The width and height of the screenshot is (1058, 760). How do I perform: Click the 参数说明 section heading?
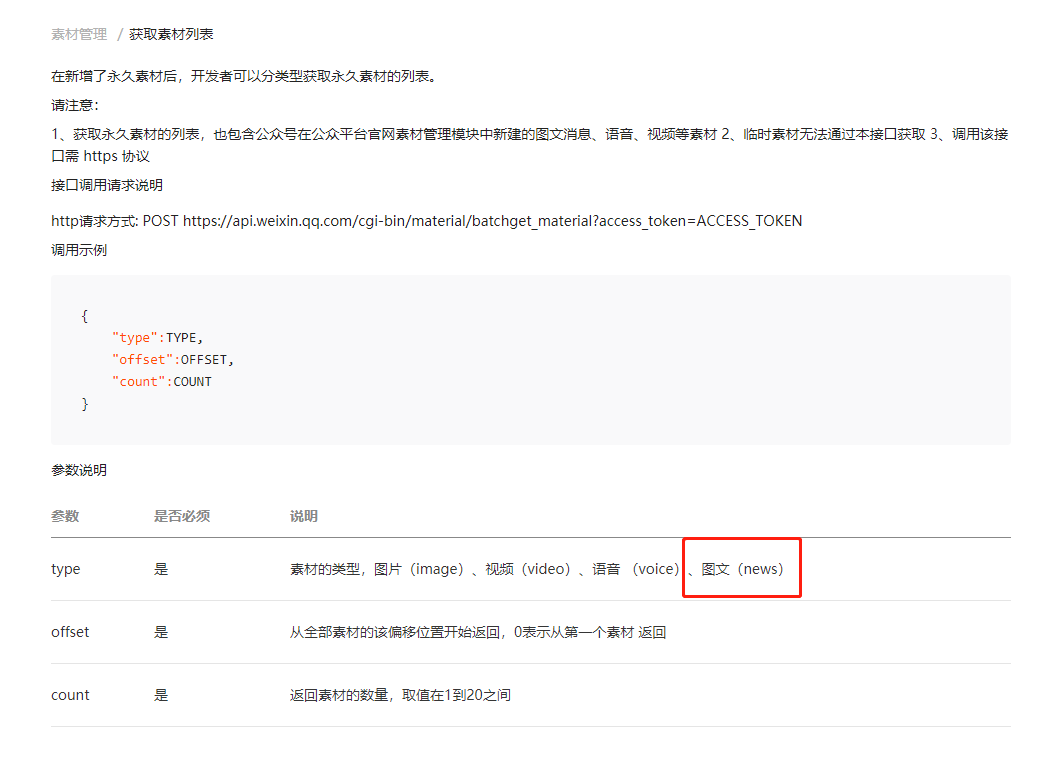point(78,470)
